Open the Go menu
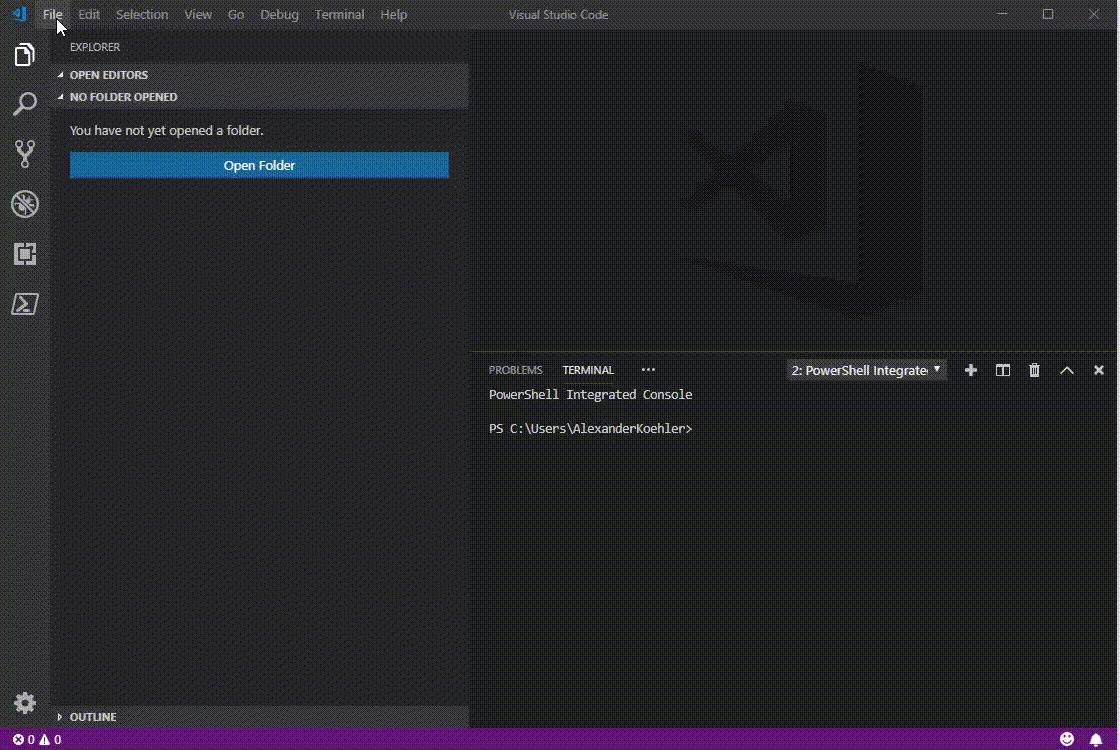 [236, 14]
